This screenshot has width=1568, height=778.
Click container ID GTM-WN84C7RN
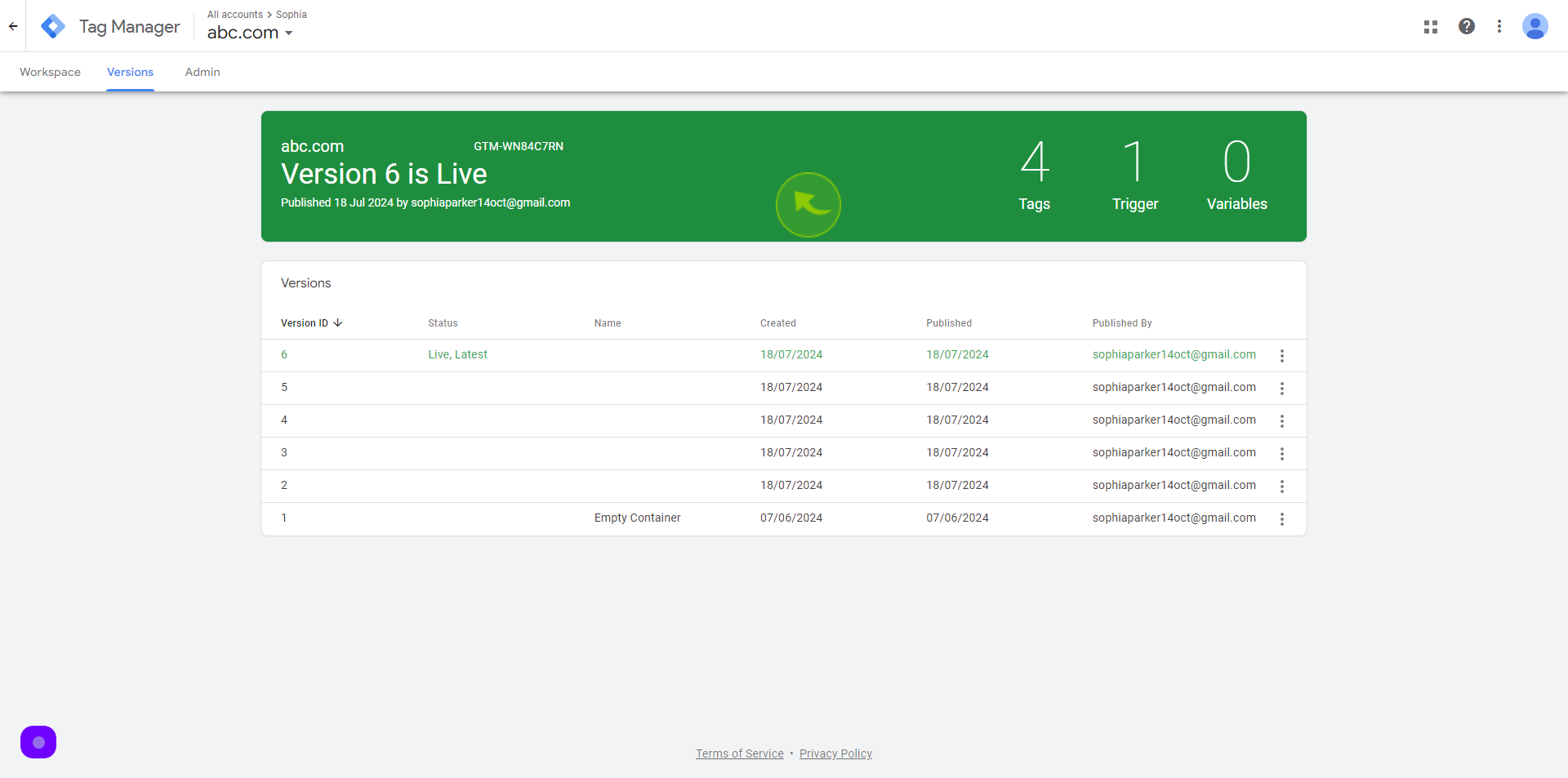[x=519, y=146]
